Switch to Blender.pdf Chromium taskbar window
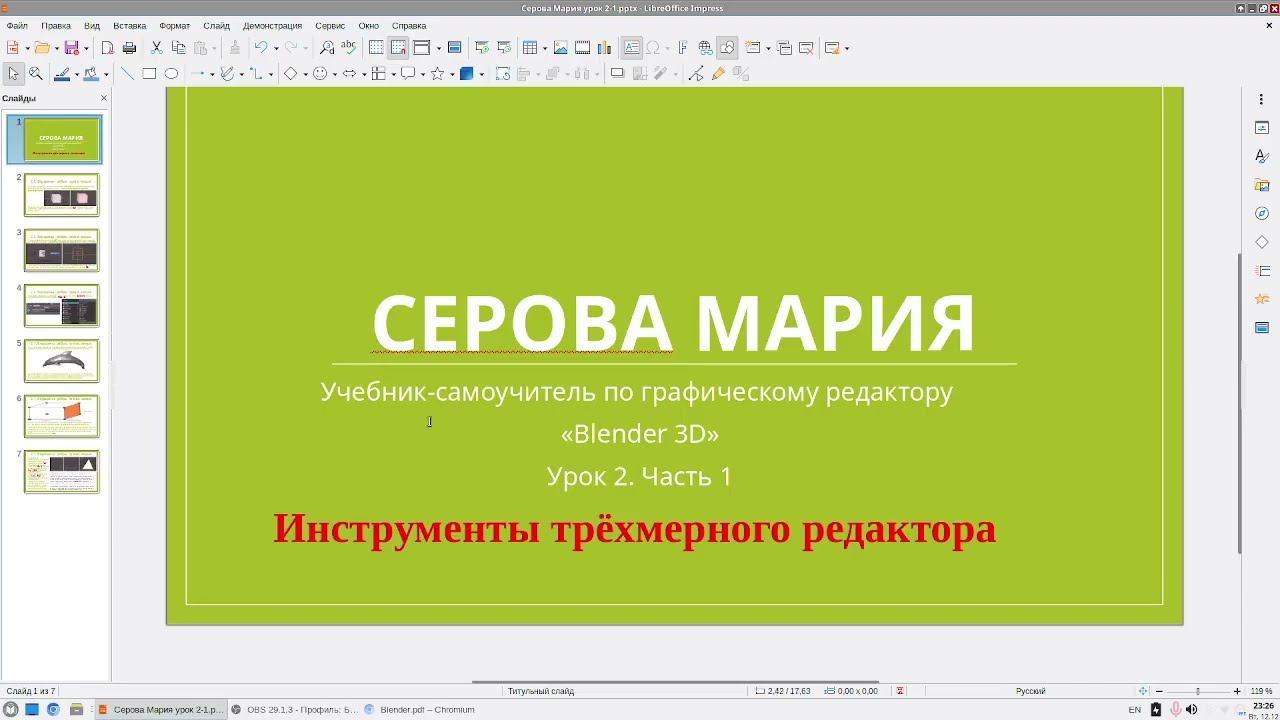Screen dimensions: 1280x720 tap(420, 710)
